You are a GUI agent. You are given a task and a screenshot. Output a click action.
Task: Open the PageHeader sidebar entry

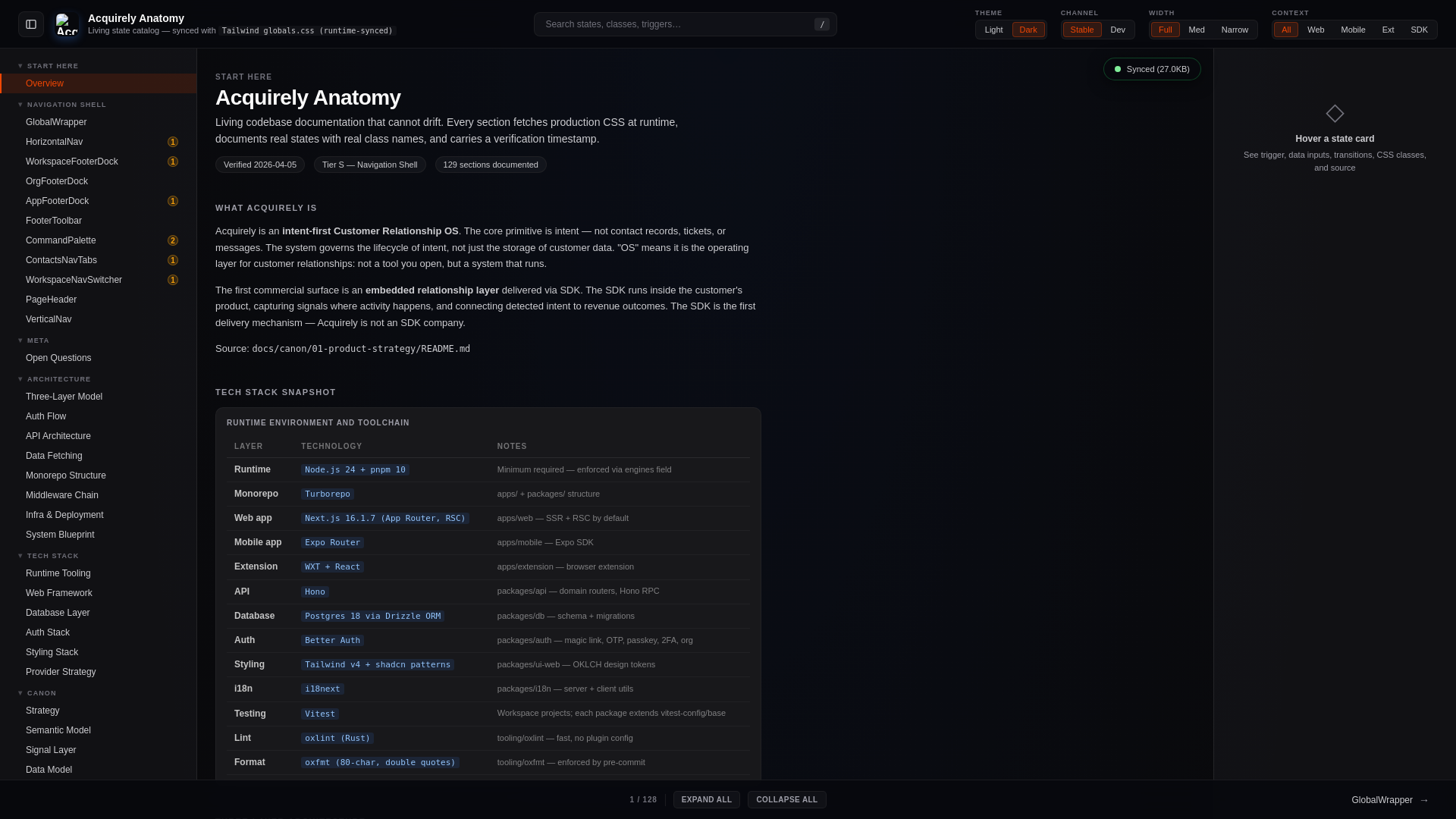click(99, 300)
